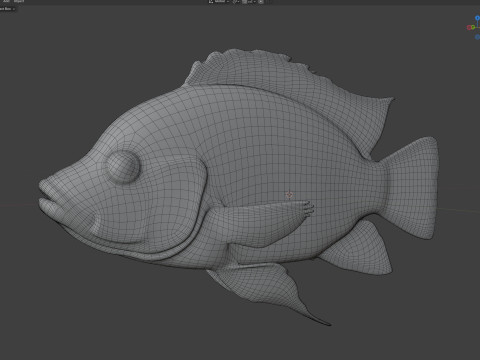This screenshot has width=480, height=360.
Task: Click the red axis gizmo circle
Action: click(x=469, y=28)
